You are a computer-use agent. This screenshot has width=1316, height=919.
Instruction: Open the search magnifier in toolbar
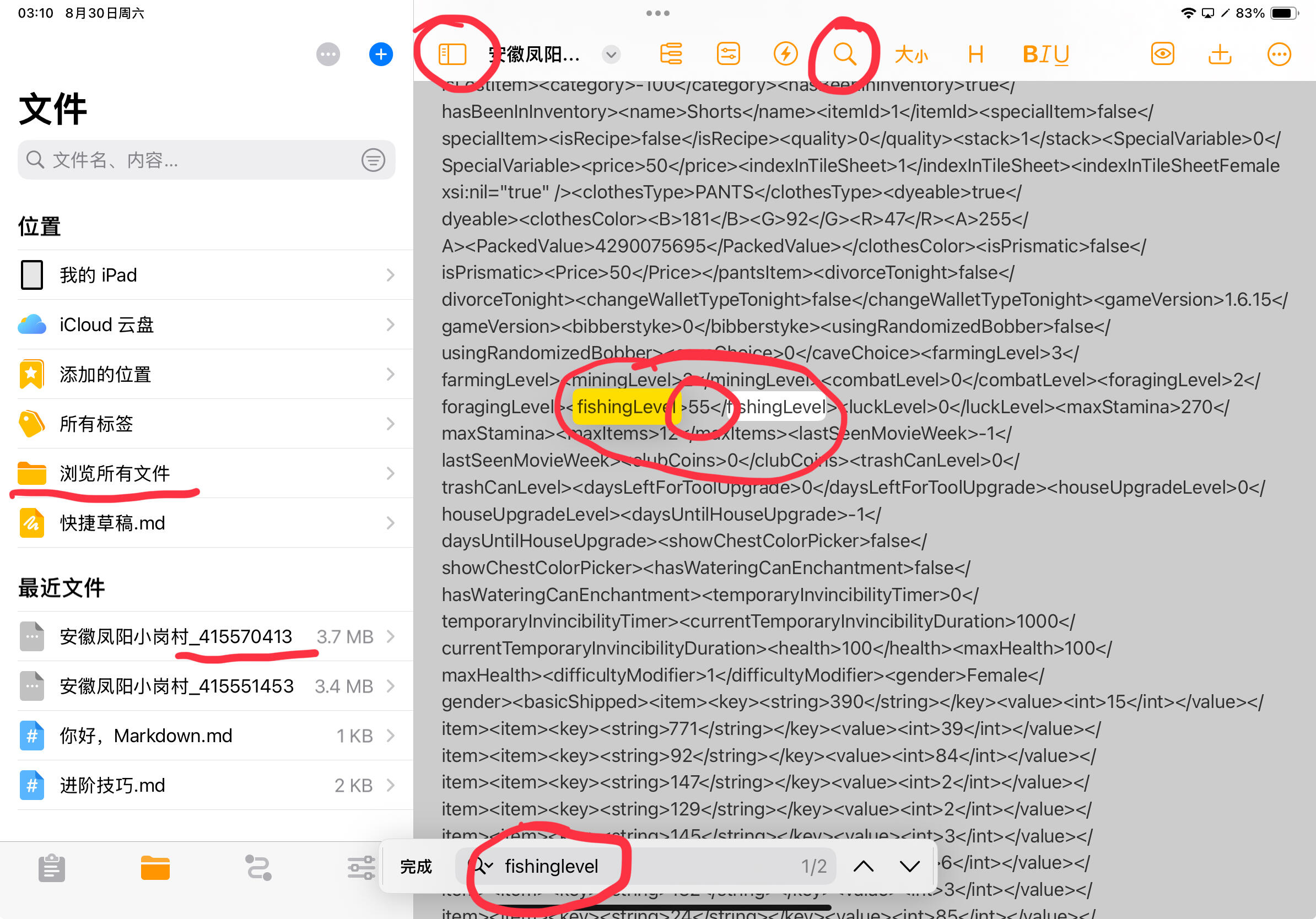tap(844, 54)
